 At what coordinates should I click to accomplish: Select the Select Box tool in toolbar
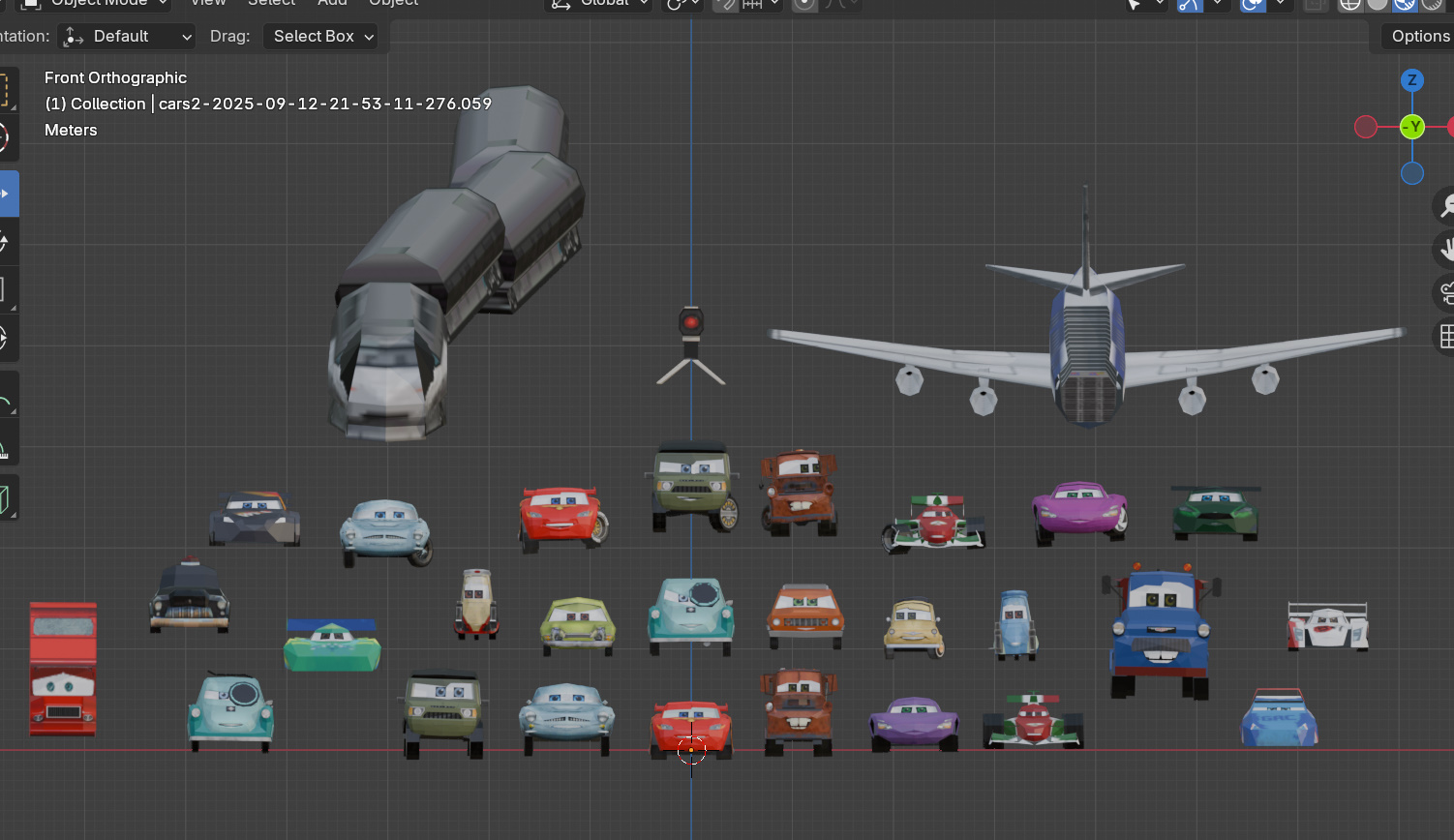pyautogui.click(x=8, y=89)
